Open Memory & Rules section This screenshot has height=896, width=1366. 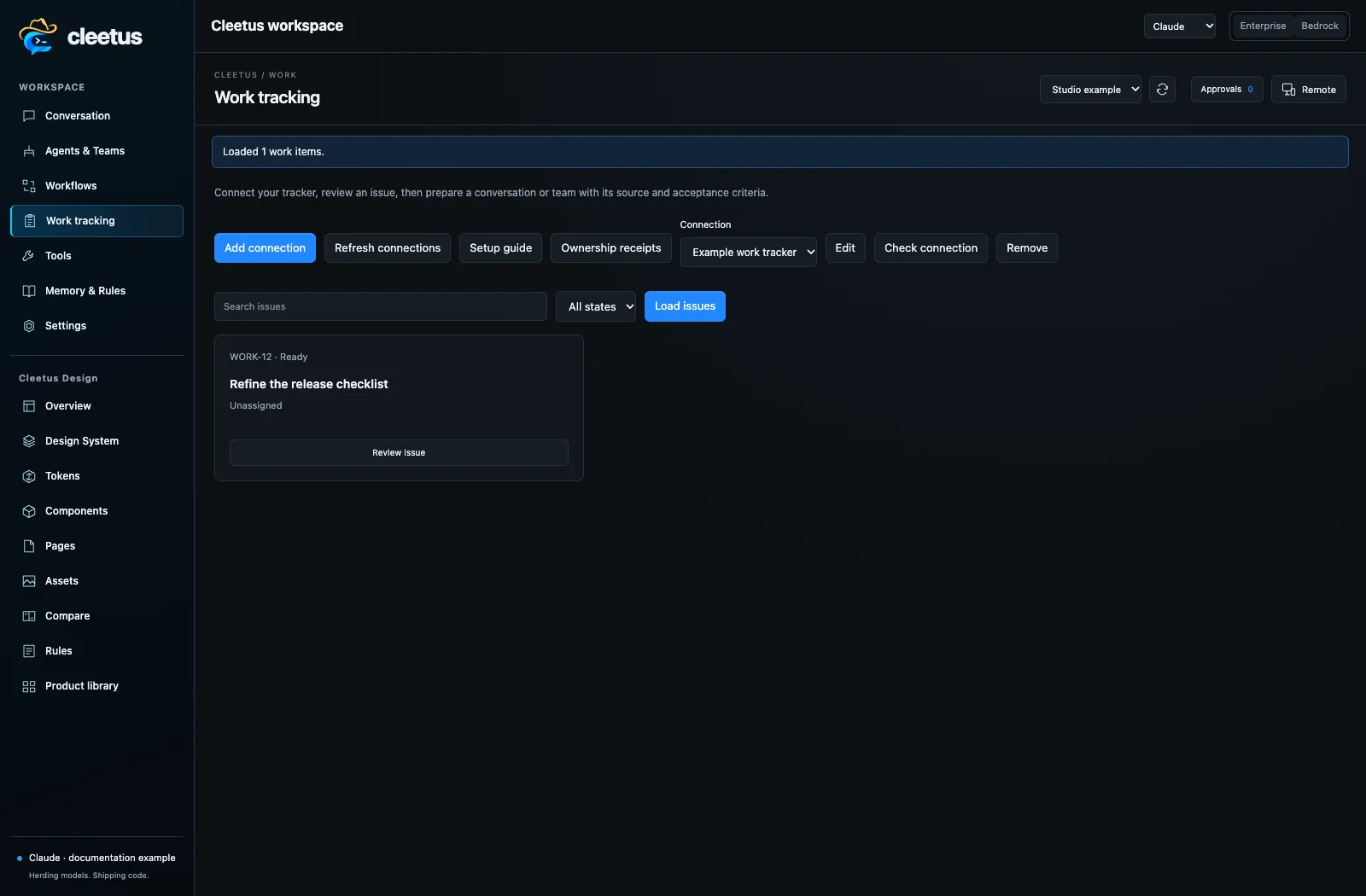click(96, 291)
